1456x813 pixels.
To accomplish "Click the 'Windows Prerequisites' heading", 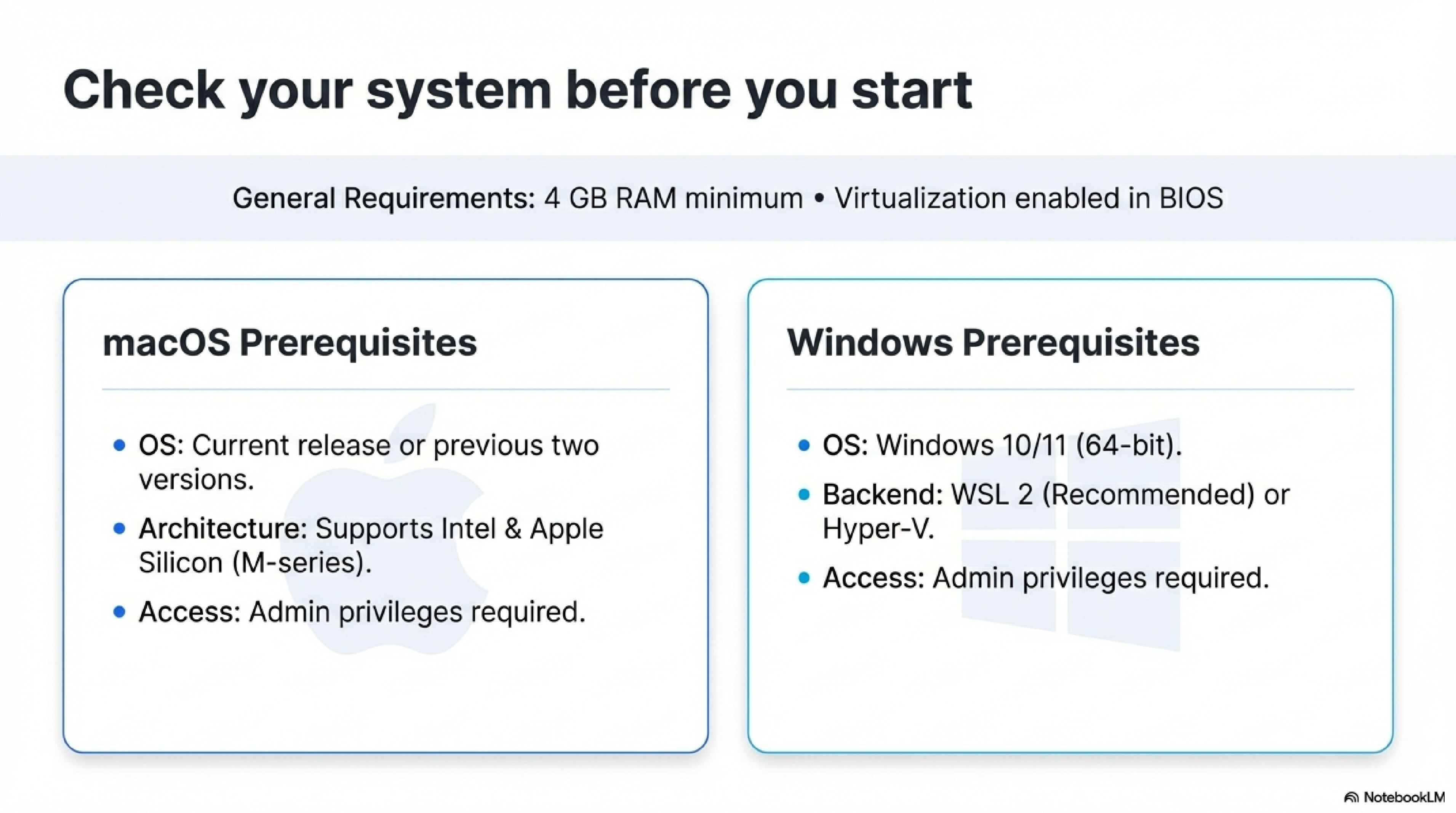I will (992, 343).
